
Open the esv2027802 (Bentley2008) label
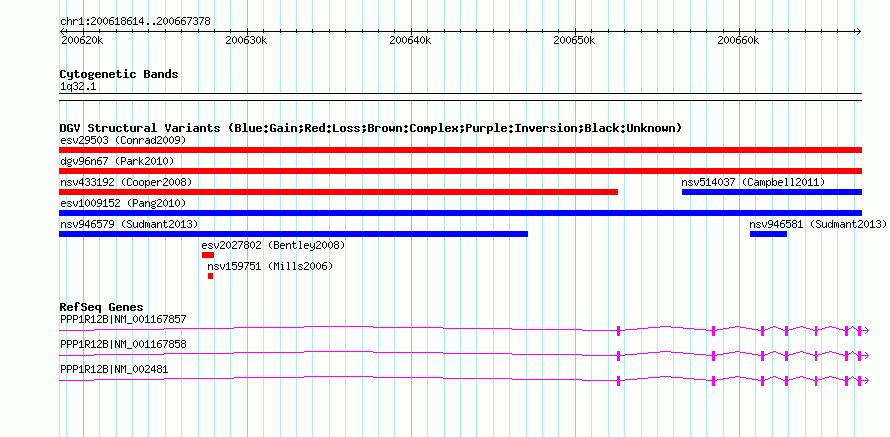pos(274,245)
